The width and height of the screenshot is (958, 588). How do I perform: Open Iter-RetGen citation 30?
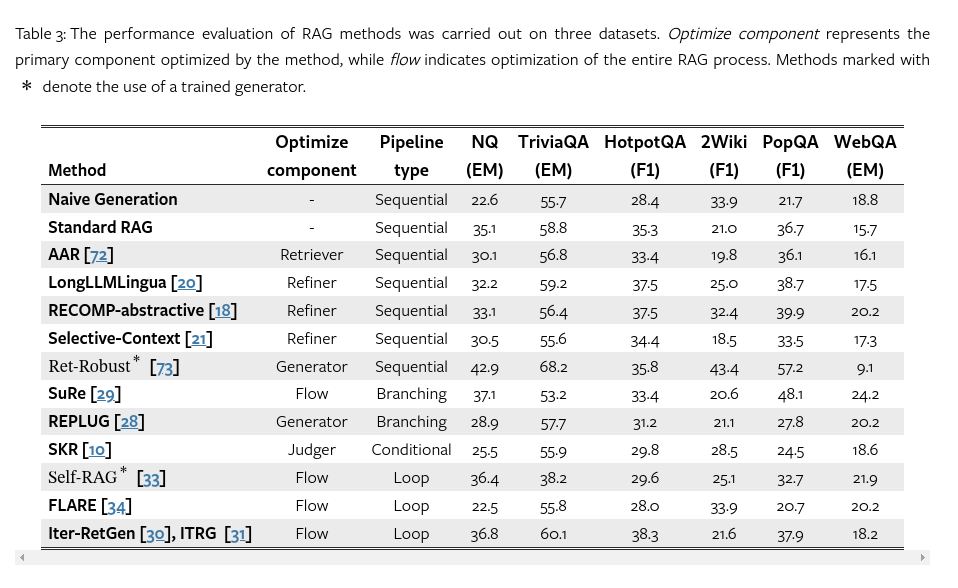(155, 534)
